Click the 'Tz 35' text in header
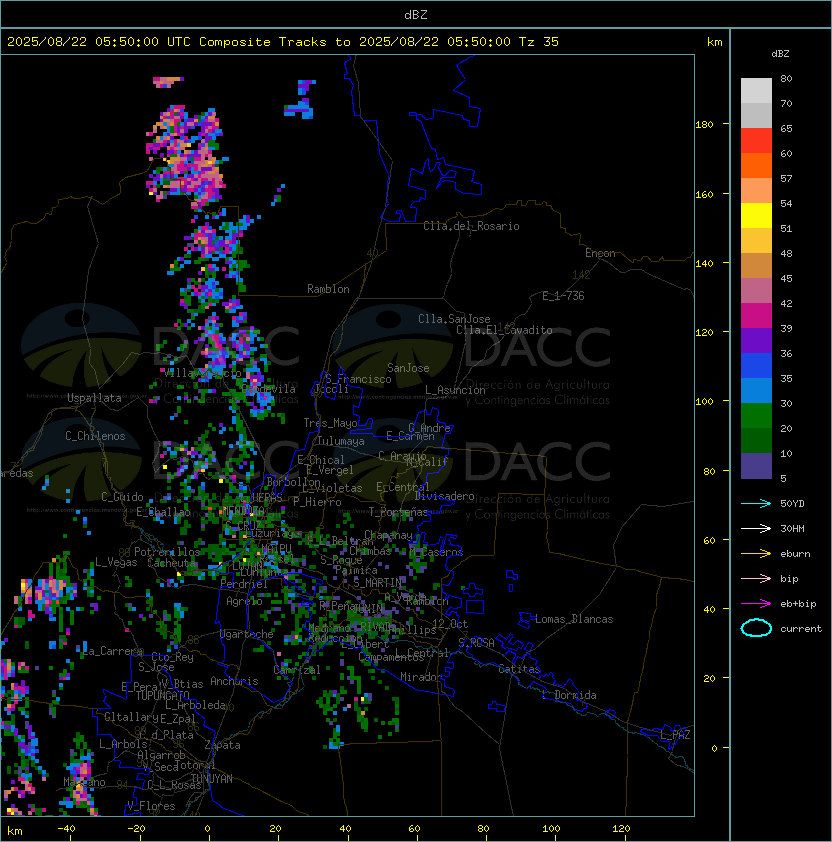 pyautogui.click(x=539, y=41)
